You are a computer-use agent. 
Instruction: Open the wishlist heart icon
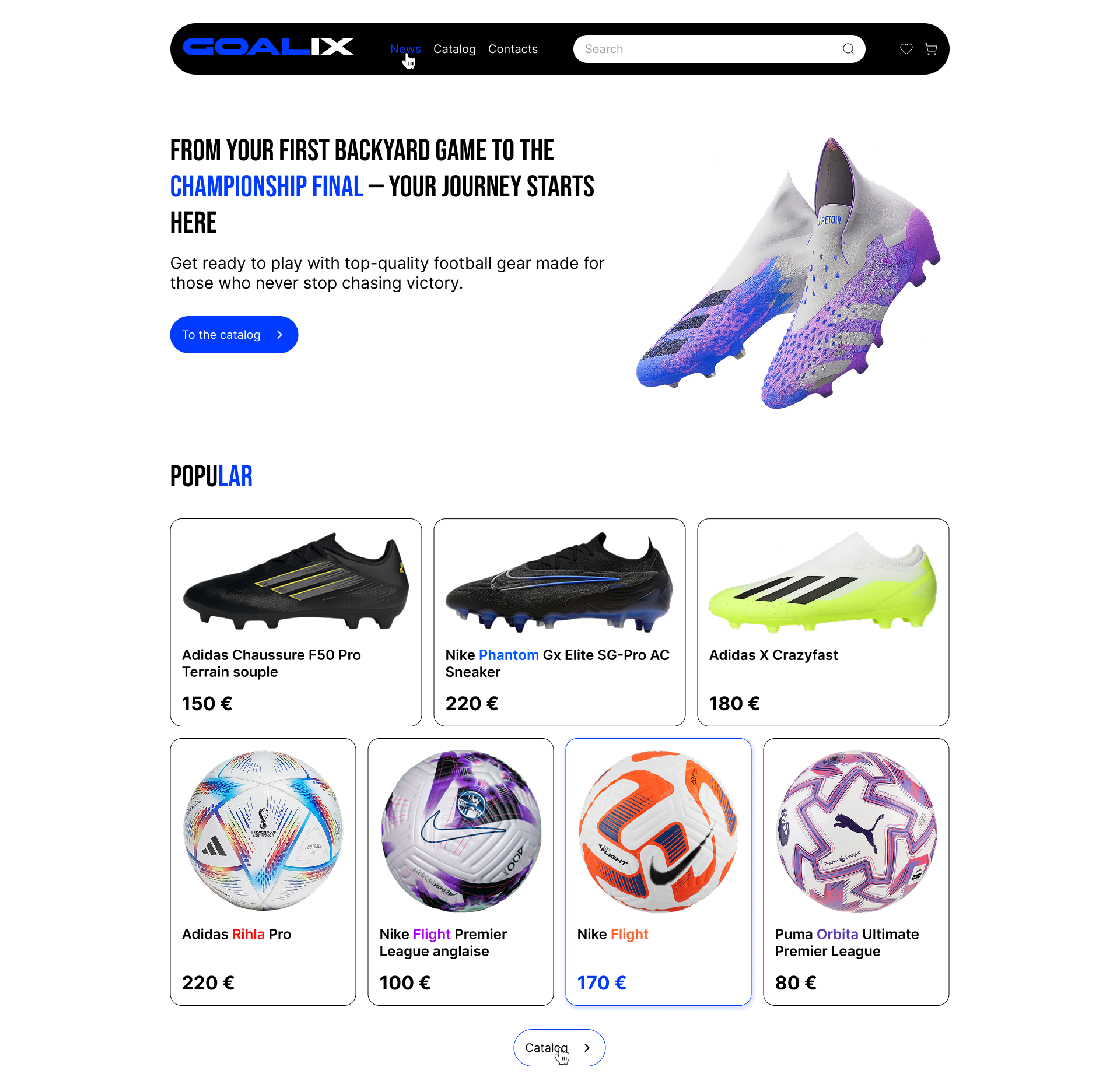click(906, 49)
